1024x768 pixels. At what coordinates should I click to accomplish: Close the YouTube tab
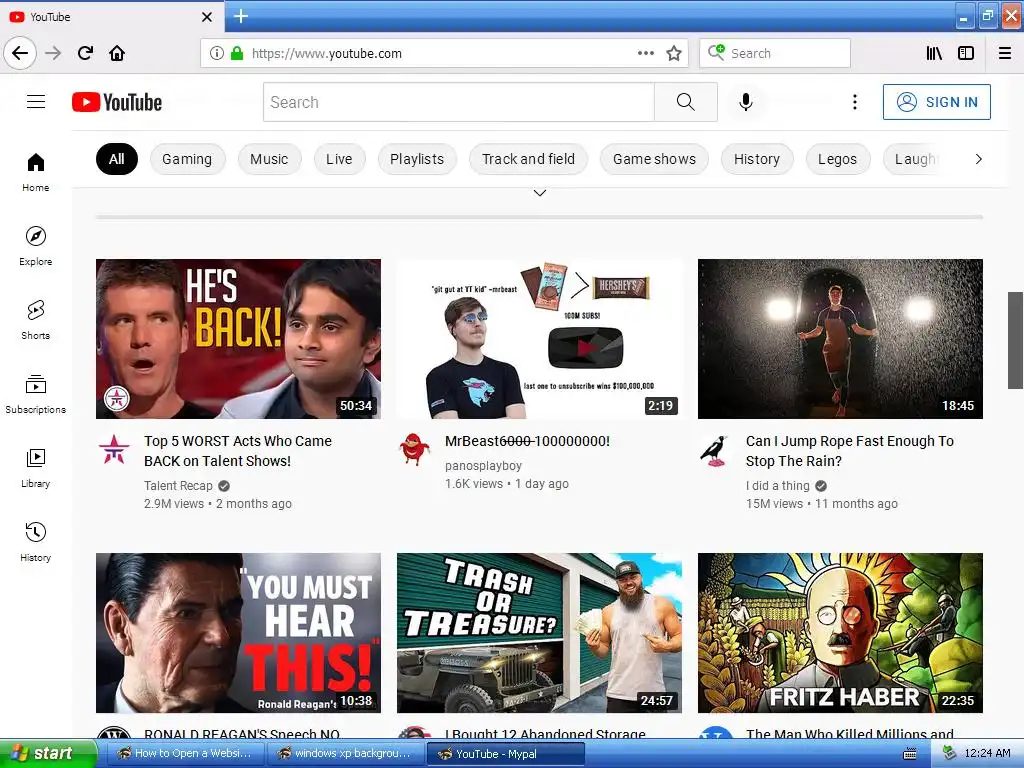click(206, 17)
